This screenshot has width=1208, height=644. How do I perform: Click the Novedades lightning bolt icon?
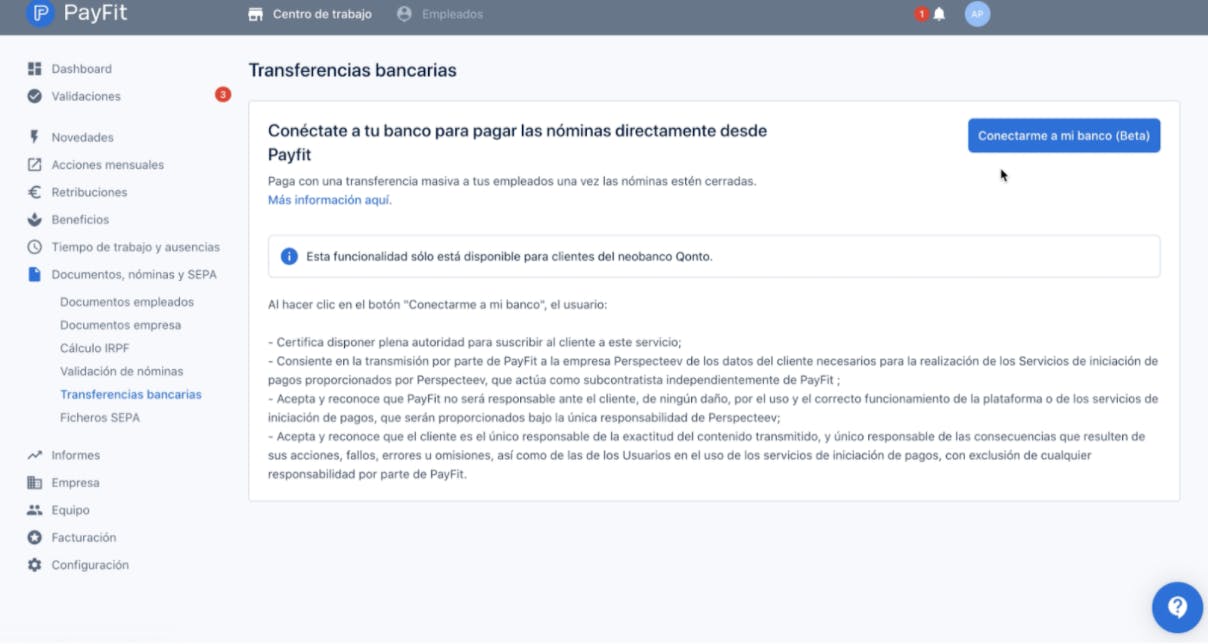pos(35,137)
